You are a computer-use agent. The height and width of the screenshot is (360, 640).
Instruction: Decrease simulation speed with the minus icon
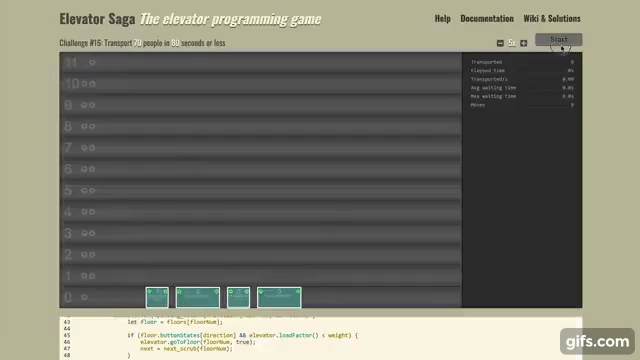click(500, 43)
